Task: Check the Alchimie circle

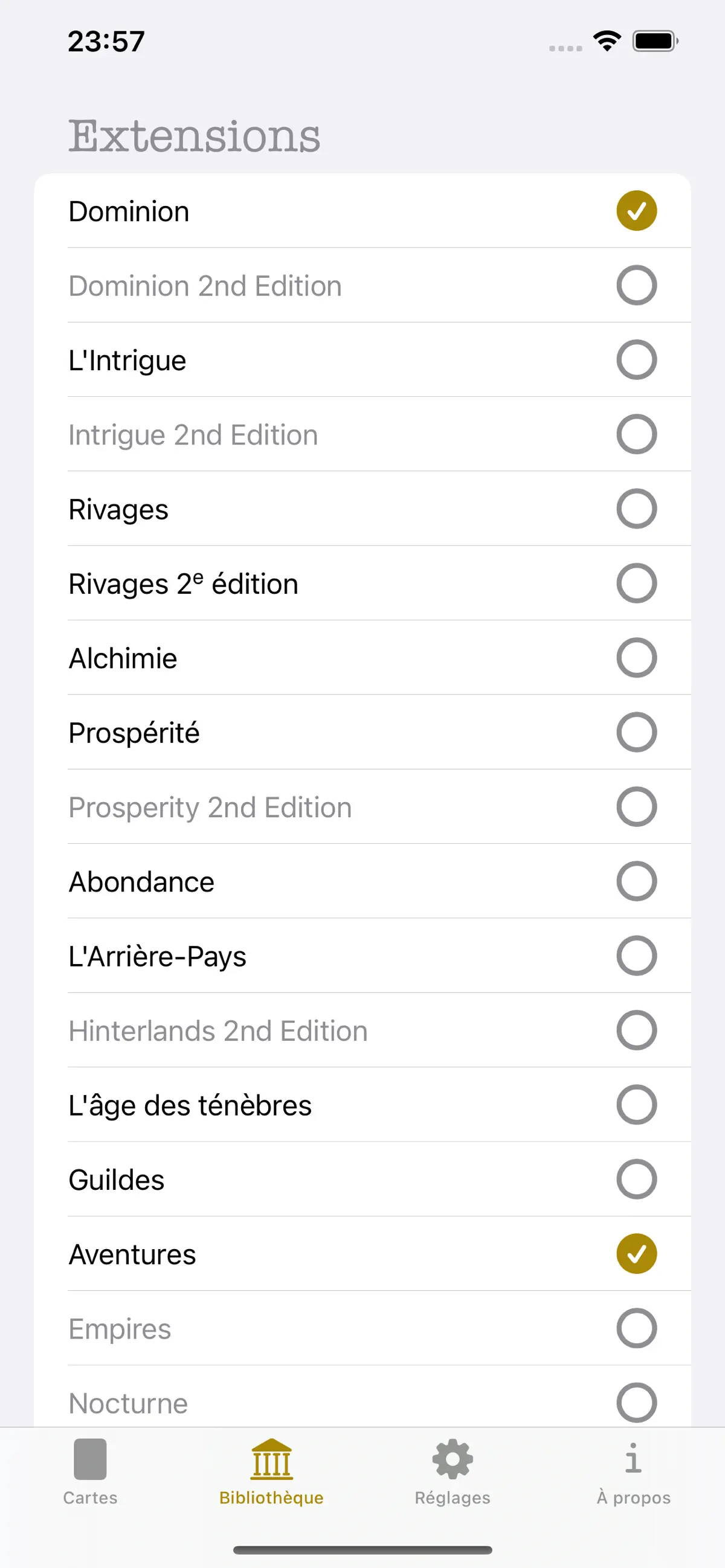Action: pyautogui.click(x=636, y=658)
